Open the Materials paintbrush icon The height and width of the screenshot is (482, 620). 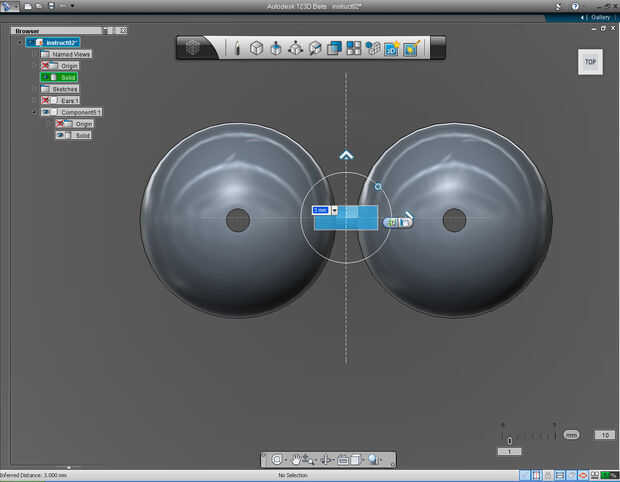[411, 49]
